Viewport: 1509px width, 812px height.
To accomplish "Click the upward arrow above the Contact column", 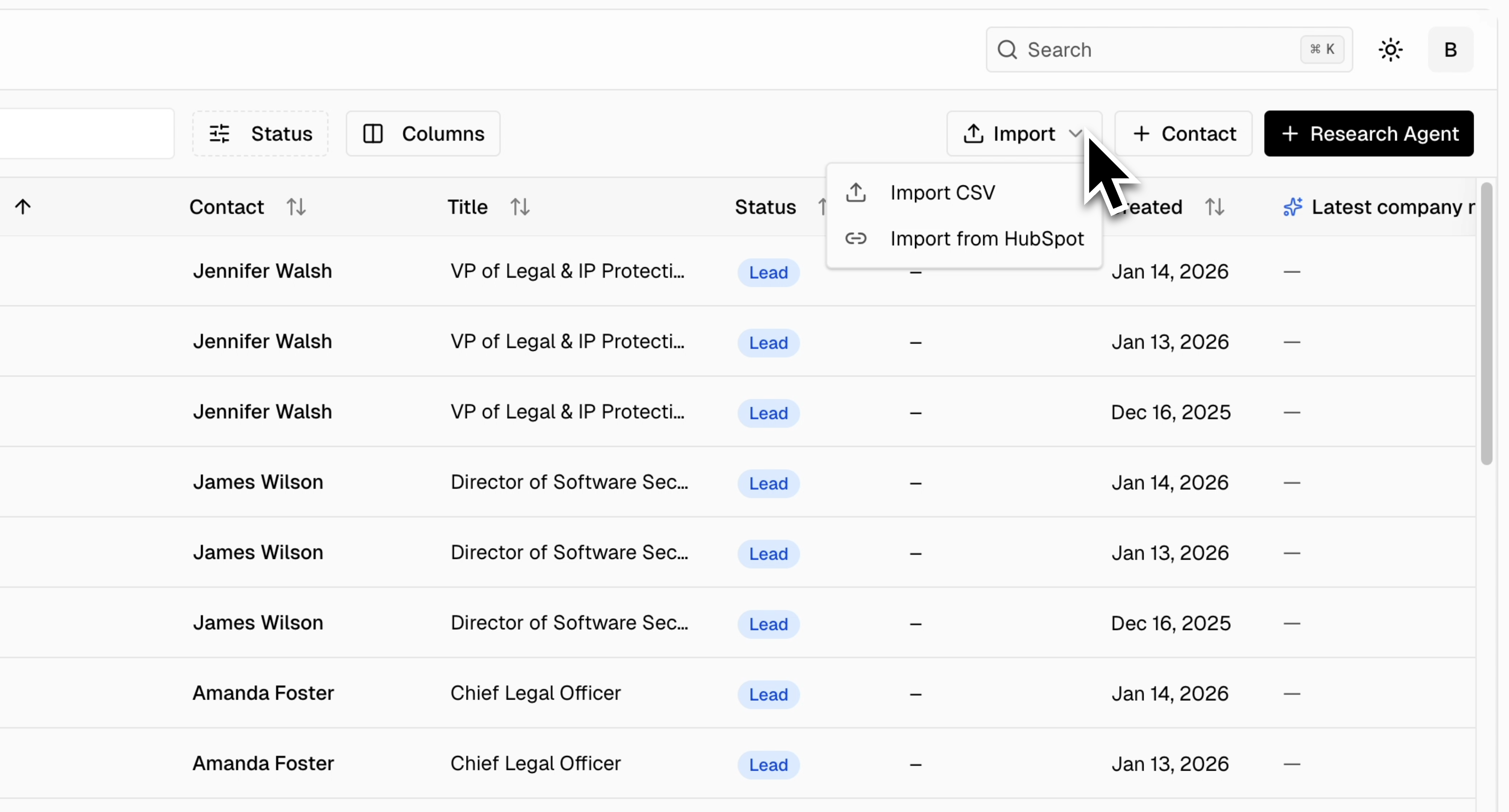I will [23, 206].
